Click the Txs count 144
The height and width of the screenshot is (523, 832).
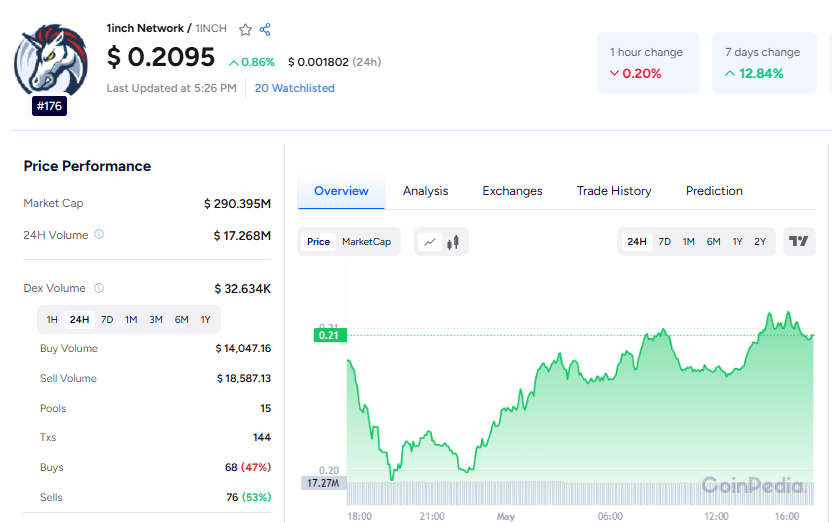pyautogui.click(x=262, y=438)
